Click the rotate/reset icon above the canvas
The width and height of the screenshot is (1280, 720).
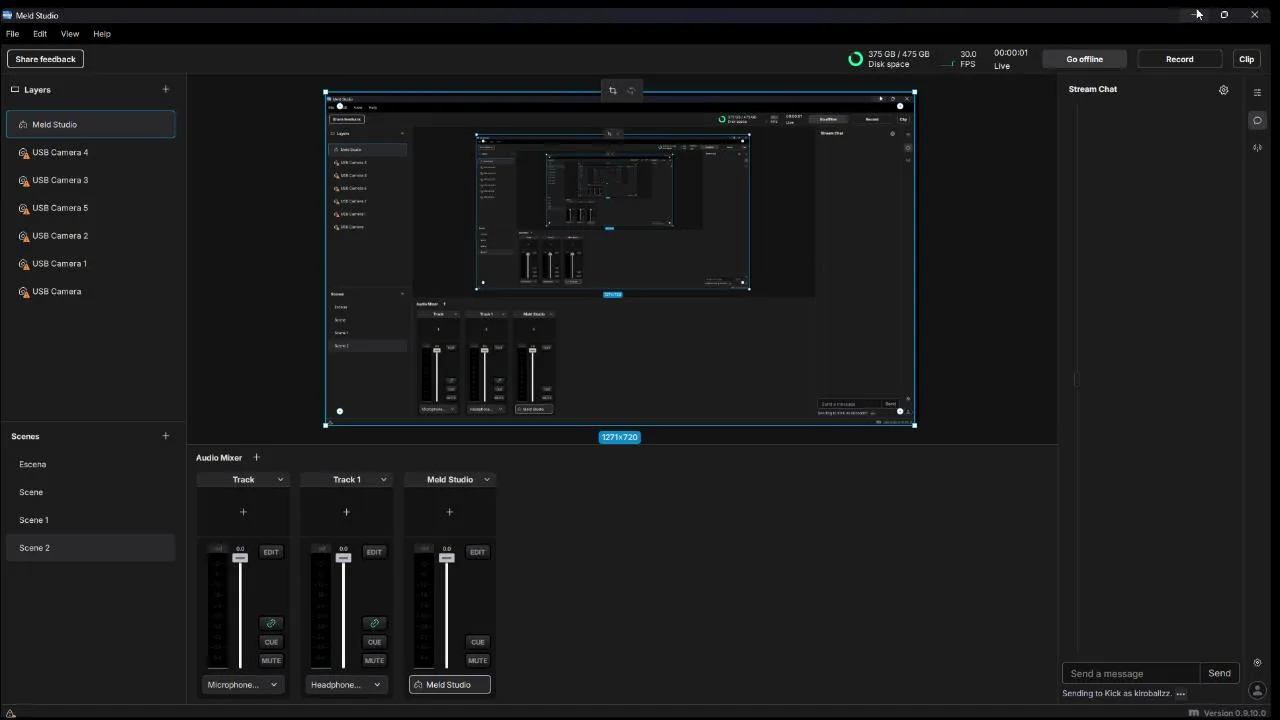[631, 91]
